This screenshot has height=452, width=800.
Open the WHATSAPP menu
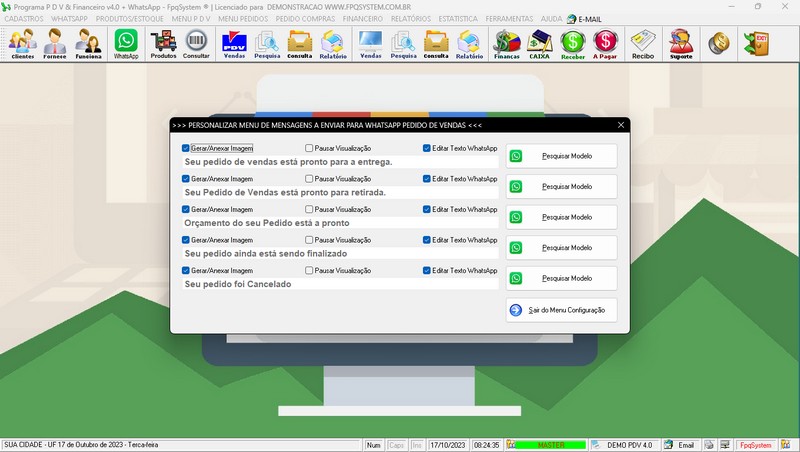pos(69,19)
